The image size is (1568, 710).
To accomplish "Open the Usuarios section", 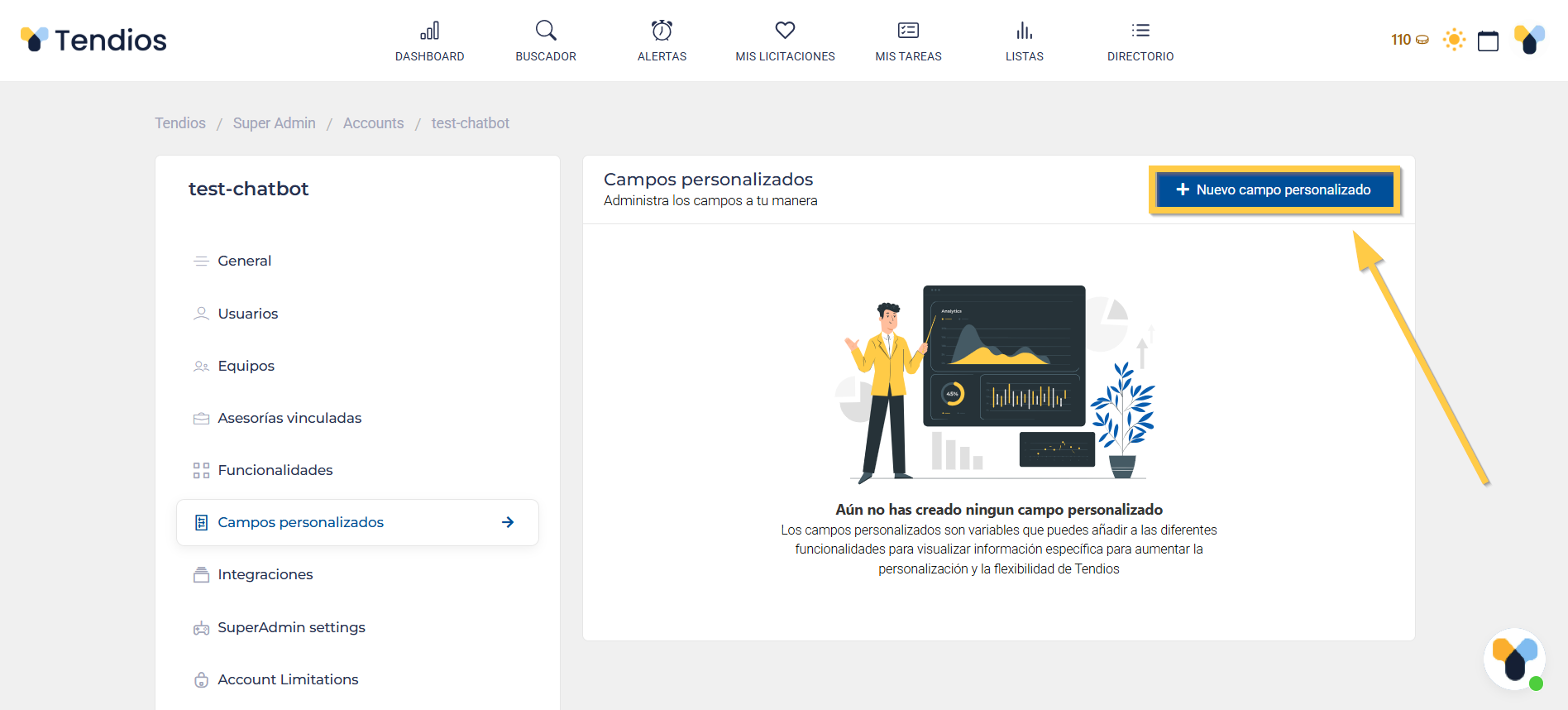I will 247,314.
